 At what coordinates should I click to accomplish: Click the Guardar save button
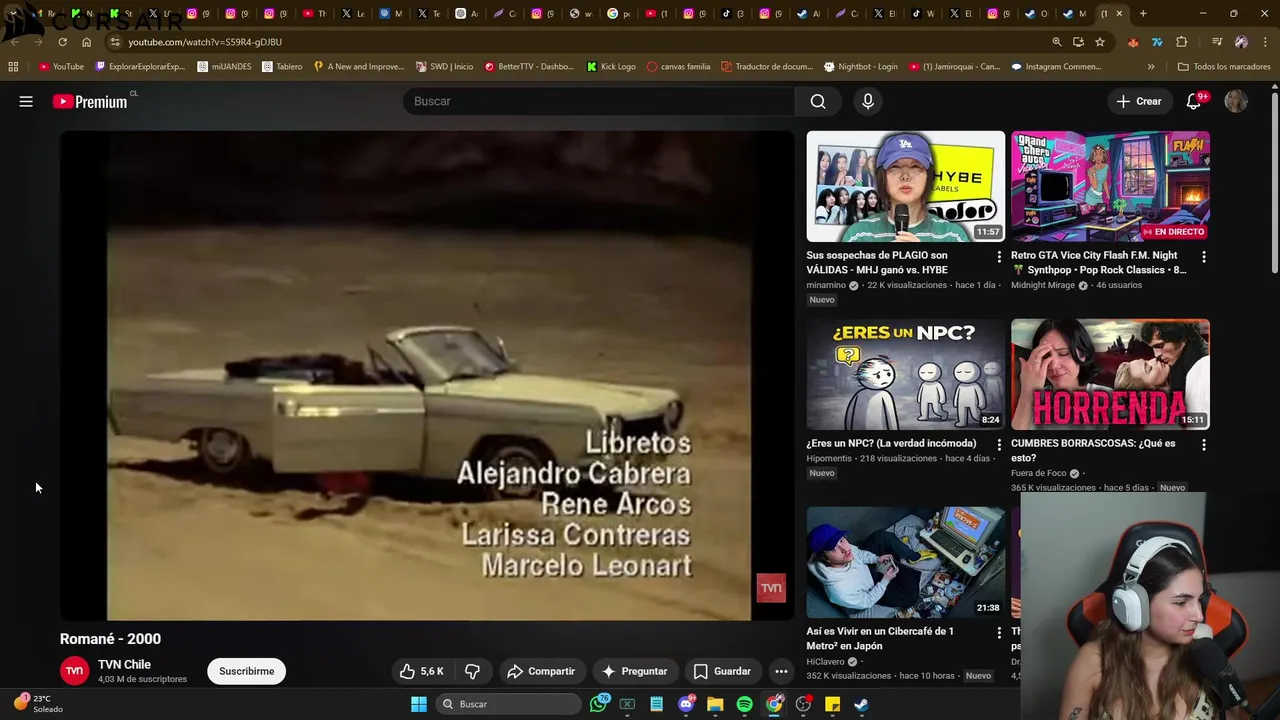pos(722,671)
